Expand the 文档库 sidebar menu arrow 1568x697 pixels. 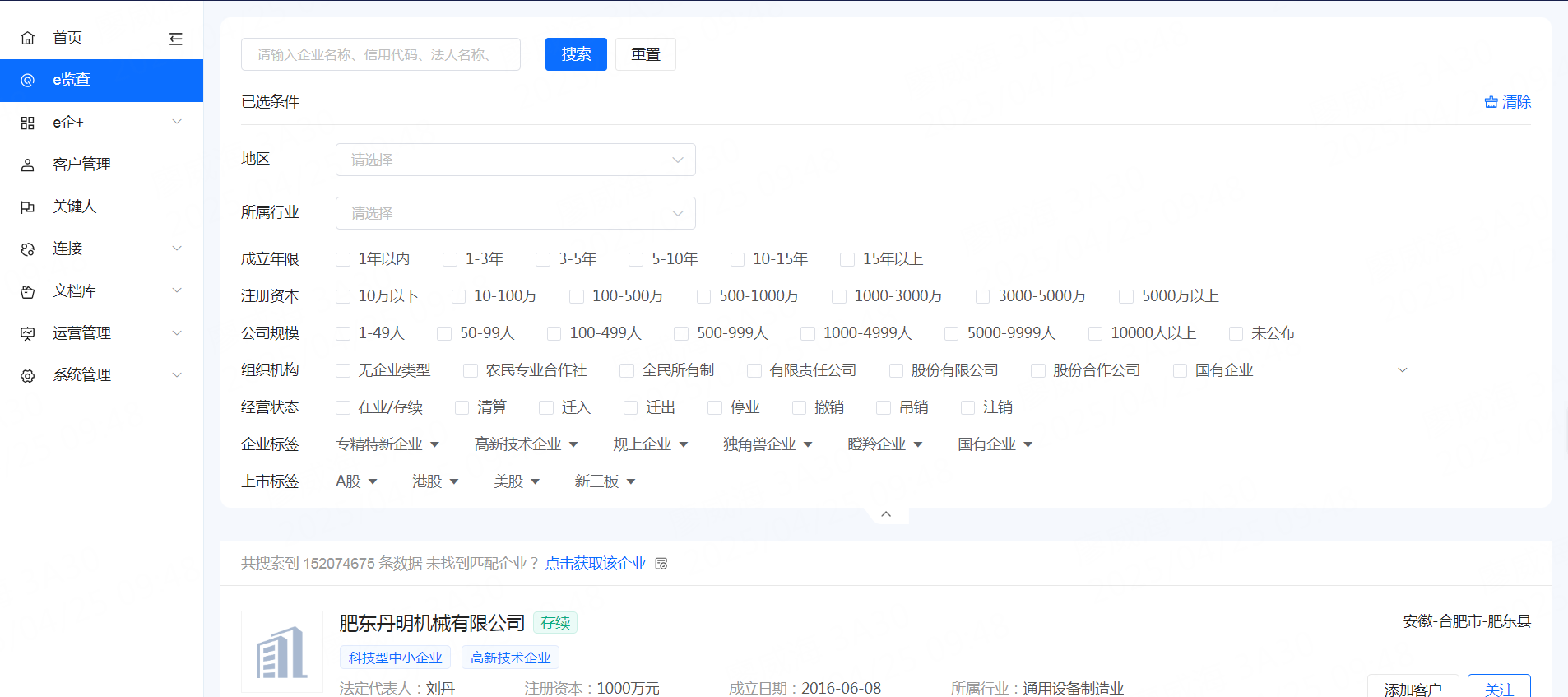tap(176, 290)
